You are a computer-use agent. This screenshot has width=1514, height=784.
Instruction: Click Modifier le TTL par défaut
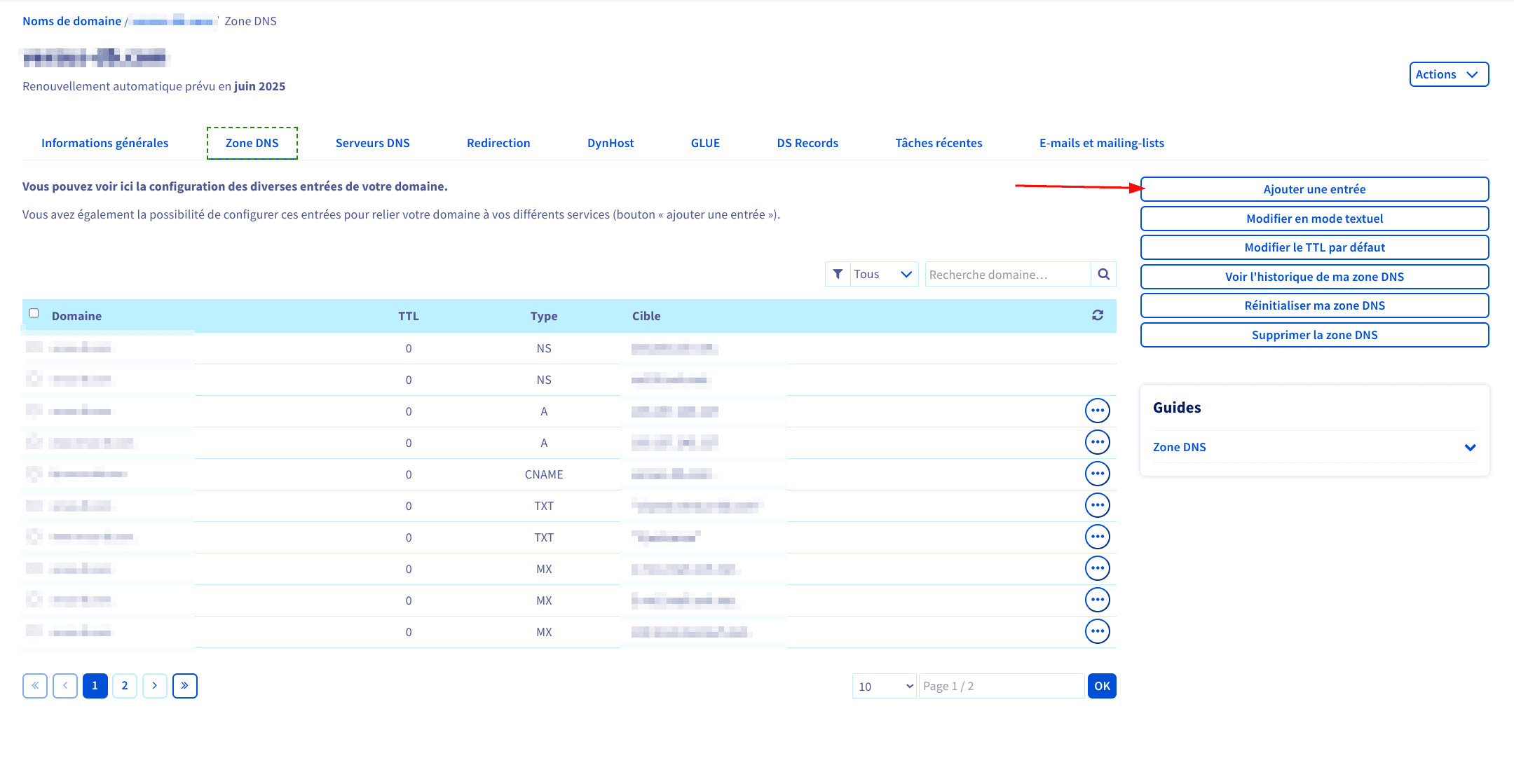[x=1314, y=247]
